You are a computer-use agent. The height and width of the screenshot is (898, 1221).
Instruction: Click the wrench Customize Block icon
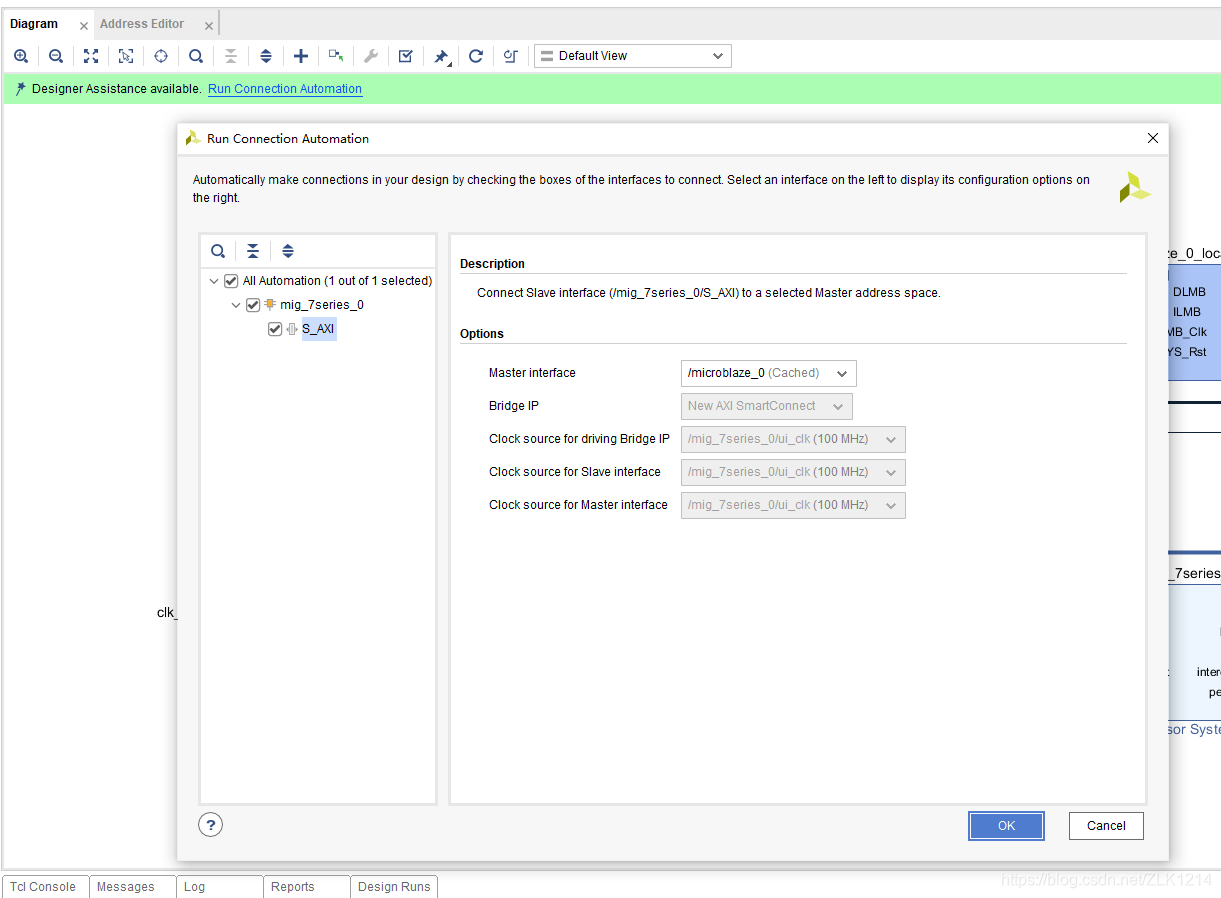pyautogui.click(x=371, y=56)
